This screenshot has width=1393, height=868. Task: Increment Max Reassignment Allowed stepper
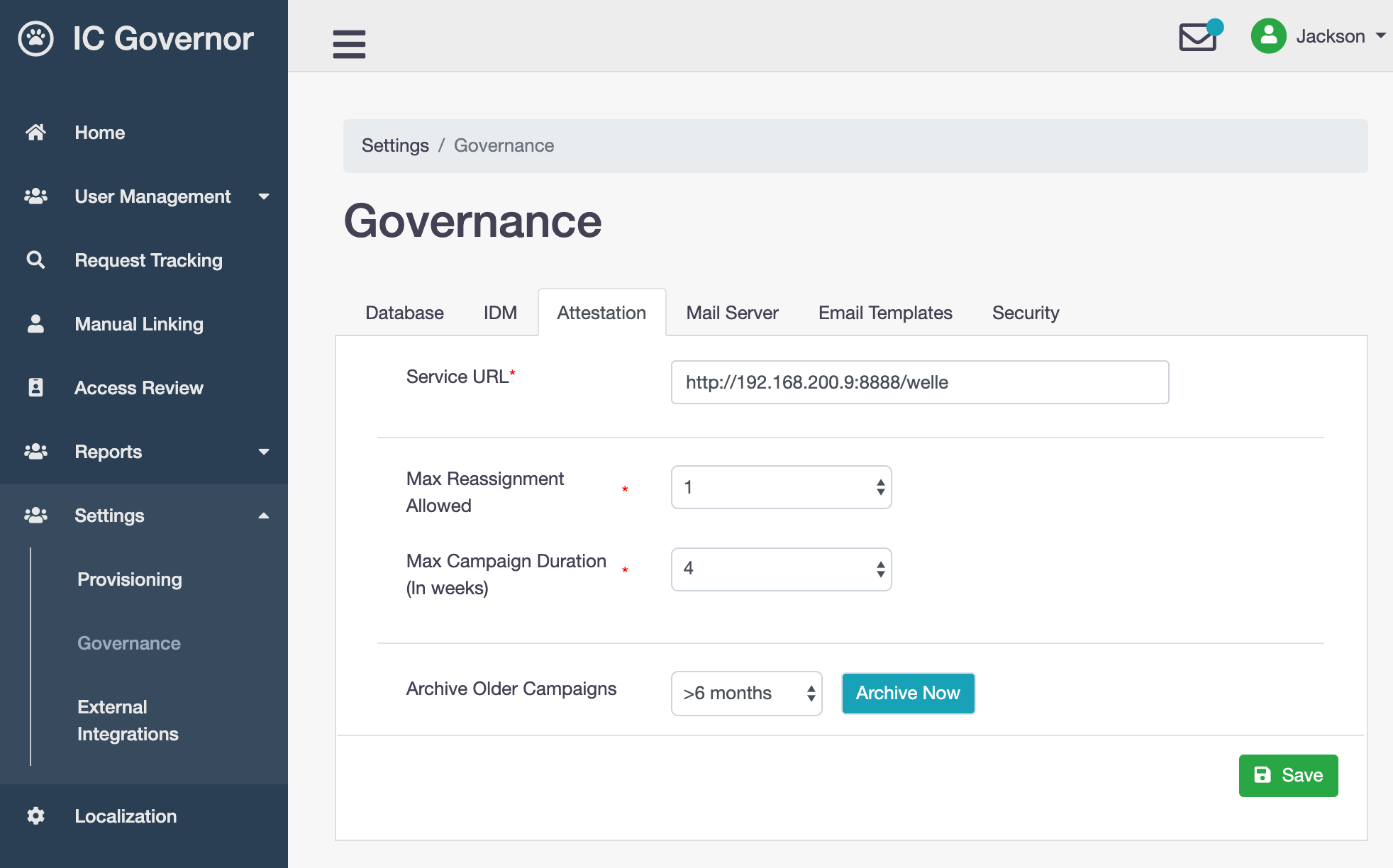pos(878,482)
